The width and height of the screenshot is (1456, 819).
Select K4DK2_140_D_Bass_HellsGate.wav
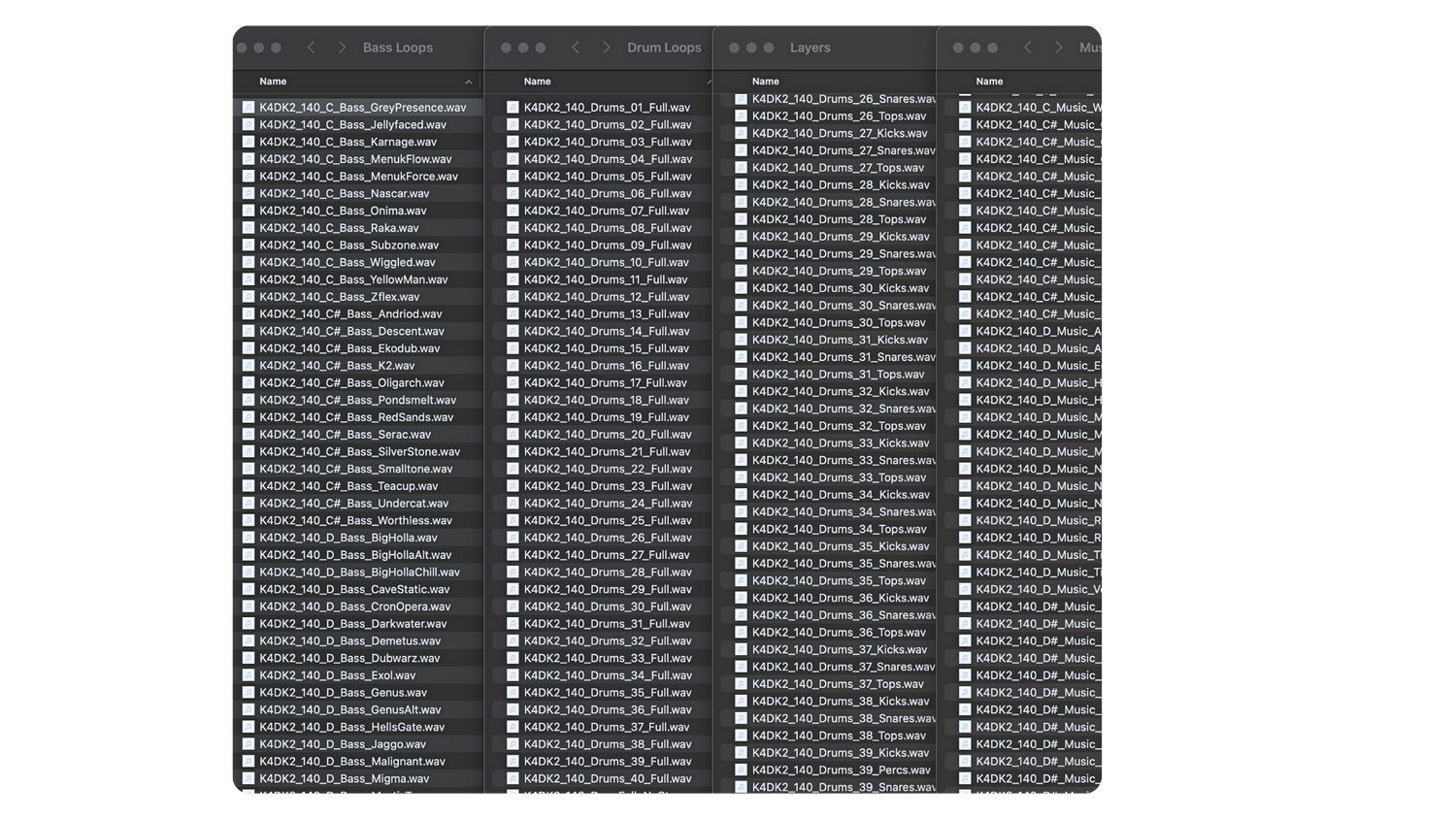(352, 728)
